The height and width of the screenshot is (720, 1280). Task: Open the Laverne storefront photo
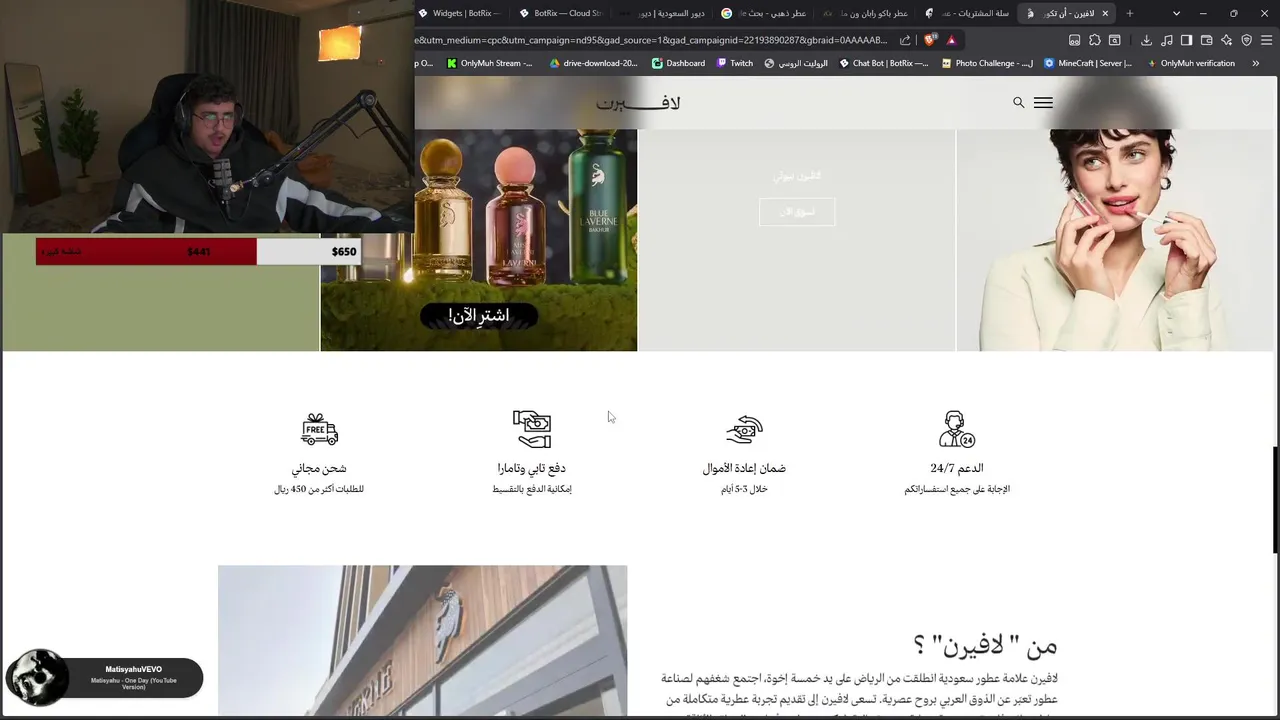[x=422, y=641]
